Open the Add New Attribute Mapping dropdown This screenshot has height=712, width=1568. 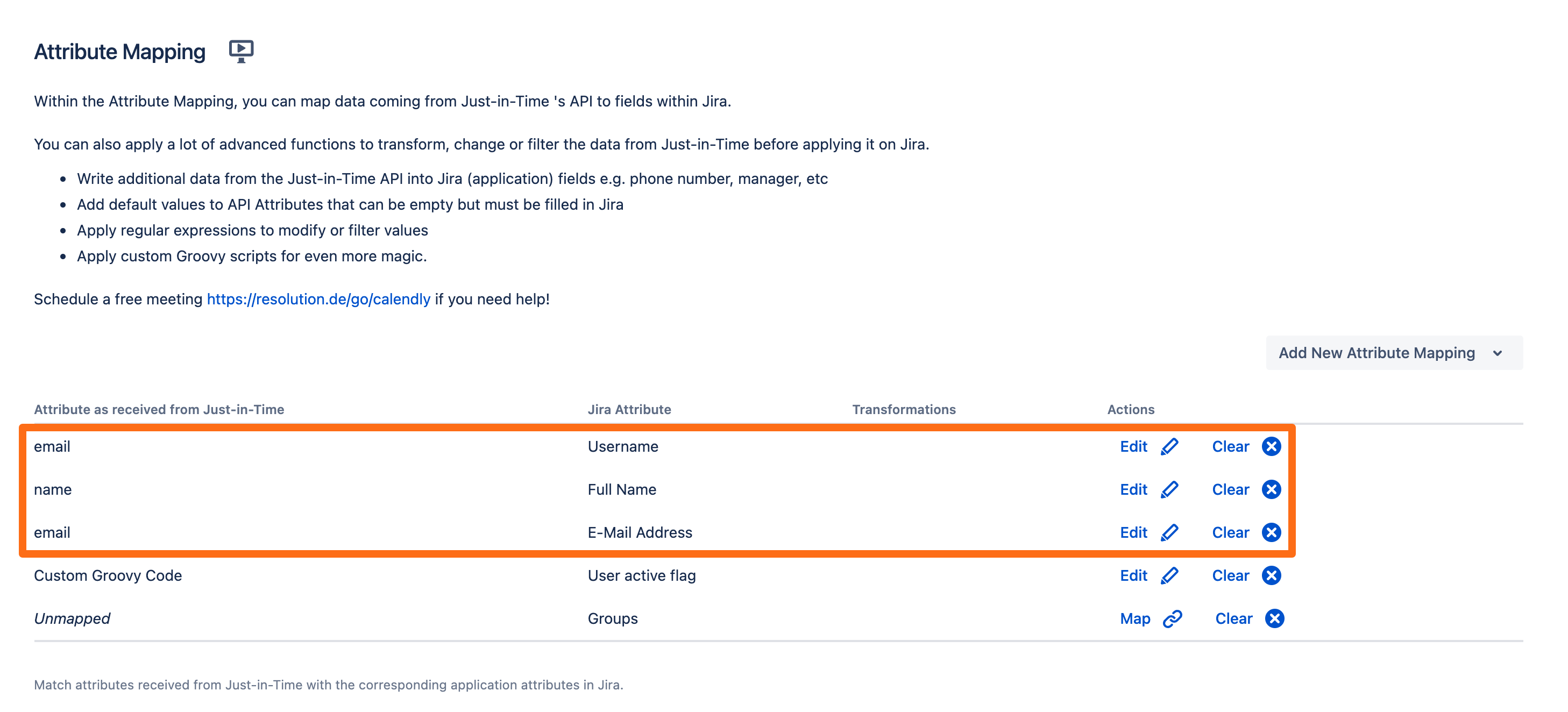point(1377,353)
